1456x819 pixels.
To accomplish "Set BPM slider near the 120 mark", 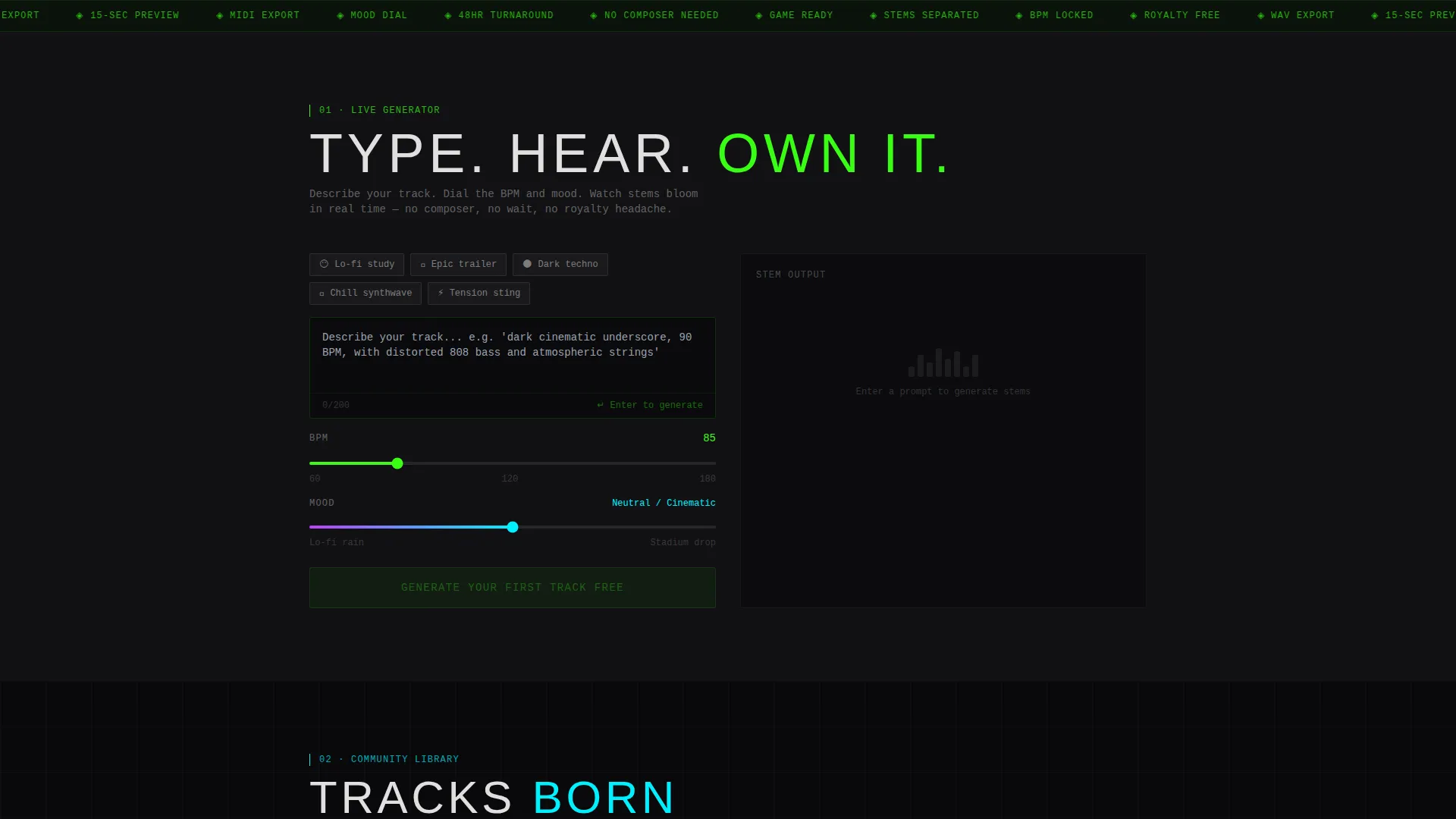I will tap(513, 463).
